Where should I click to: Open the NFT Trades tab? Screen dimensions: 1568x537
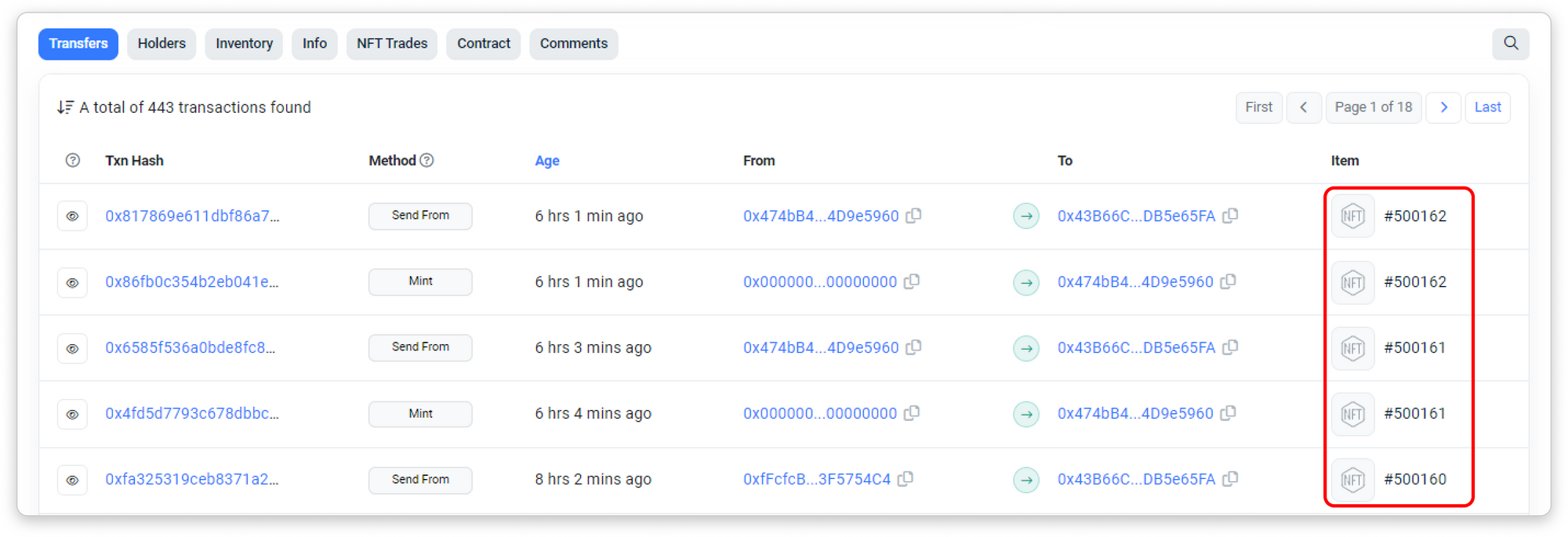point(392,44)
